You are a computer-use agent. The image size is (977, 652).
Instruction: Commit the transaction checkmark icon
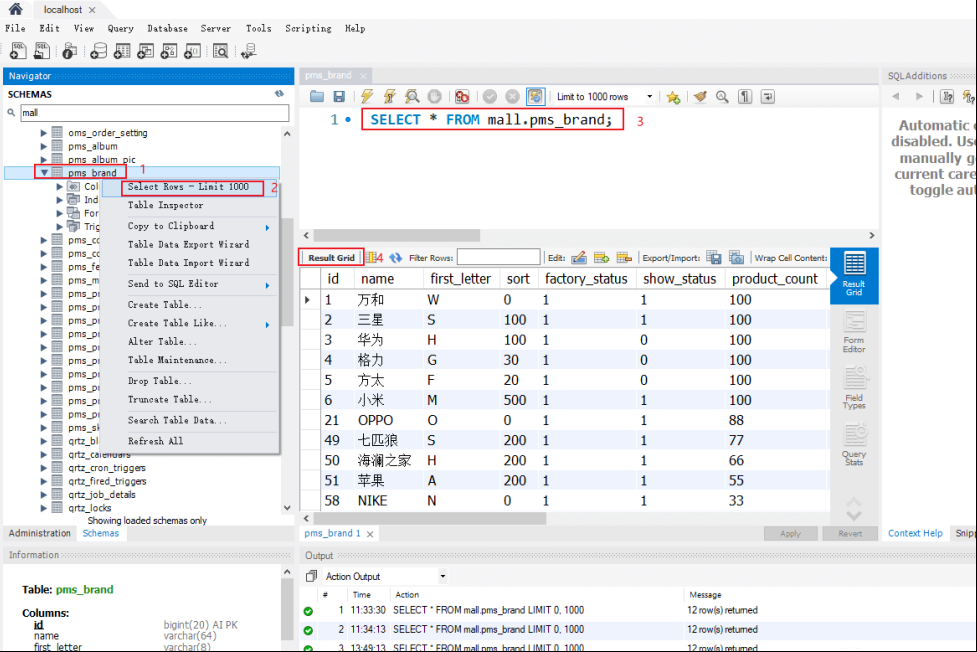tap(490, 97)
